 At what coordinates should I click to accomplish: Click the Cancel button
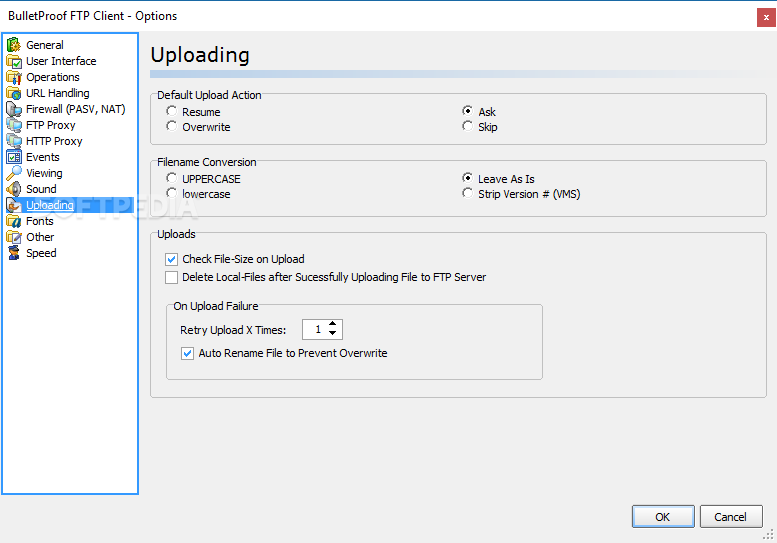(731, 517)
